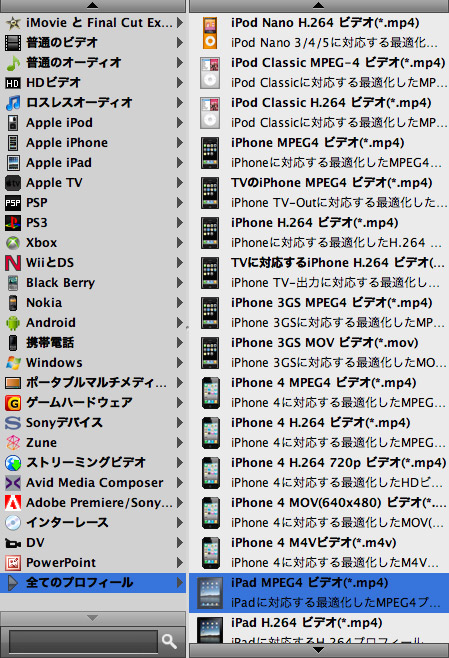Click the ゲームハードウェア G icon

tap(13, 403)
